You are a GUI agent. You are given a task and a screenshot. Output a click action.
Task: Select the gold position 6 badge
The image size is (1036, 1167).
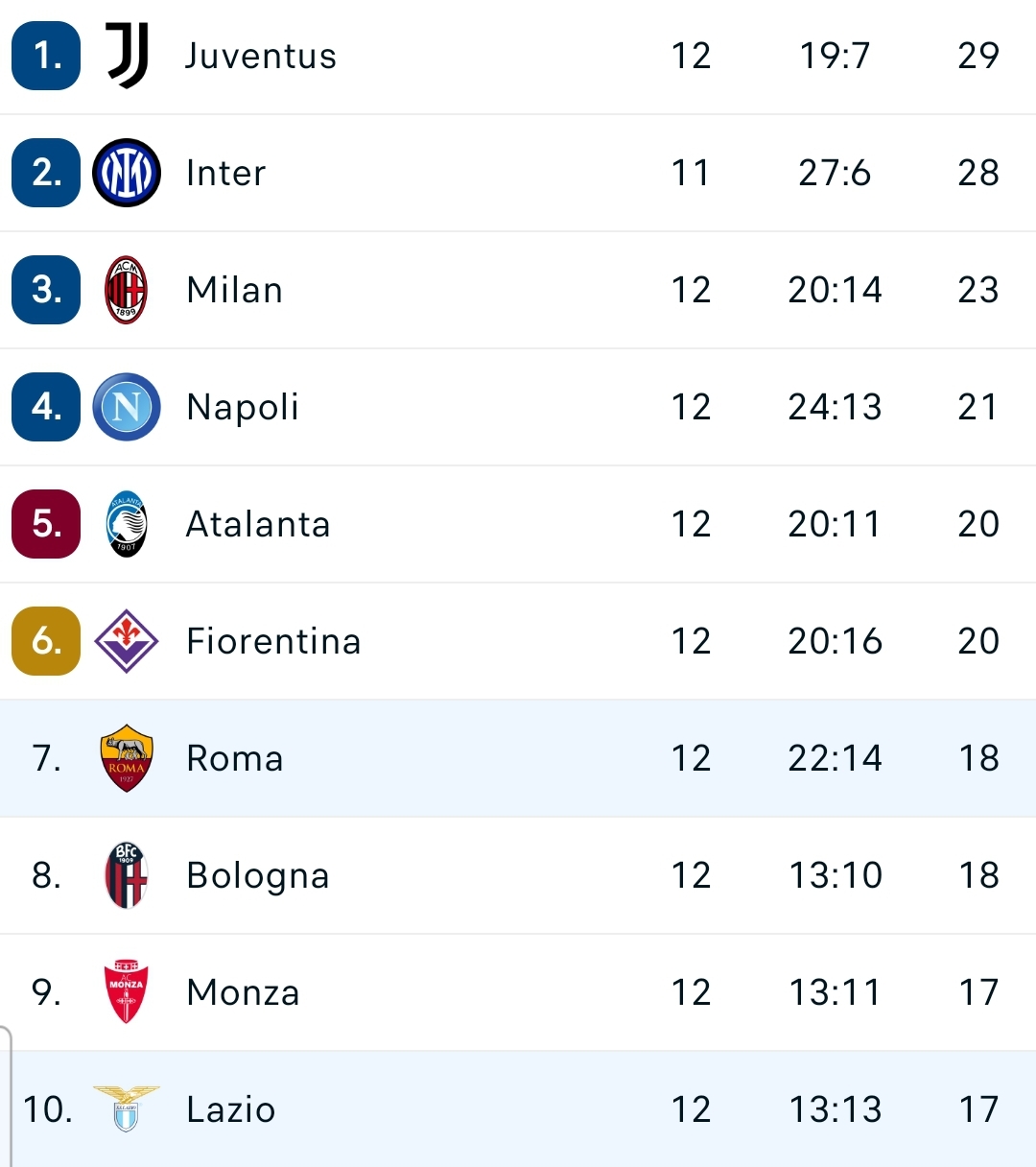(46, 641)
